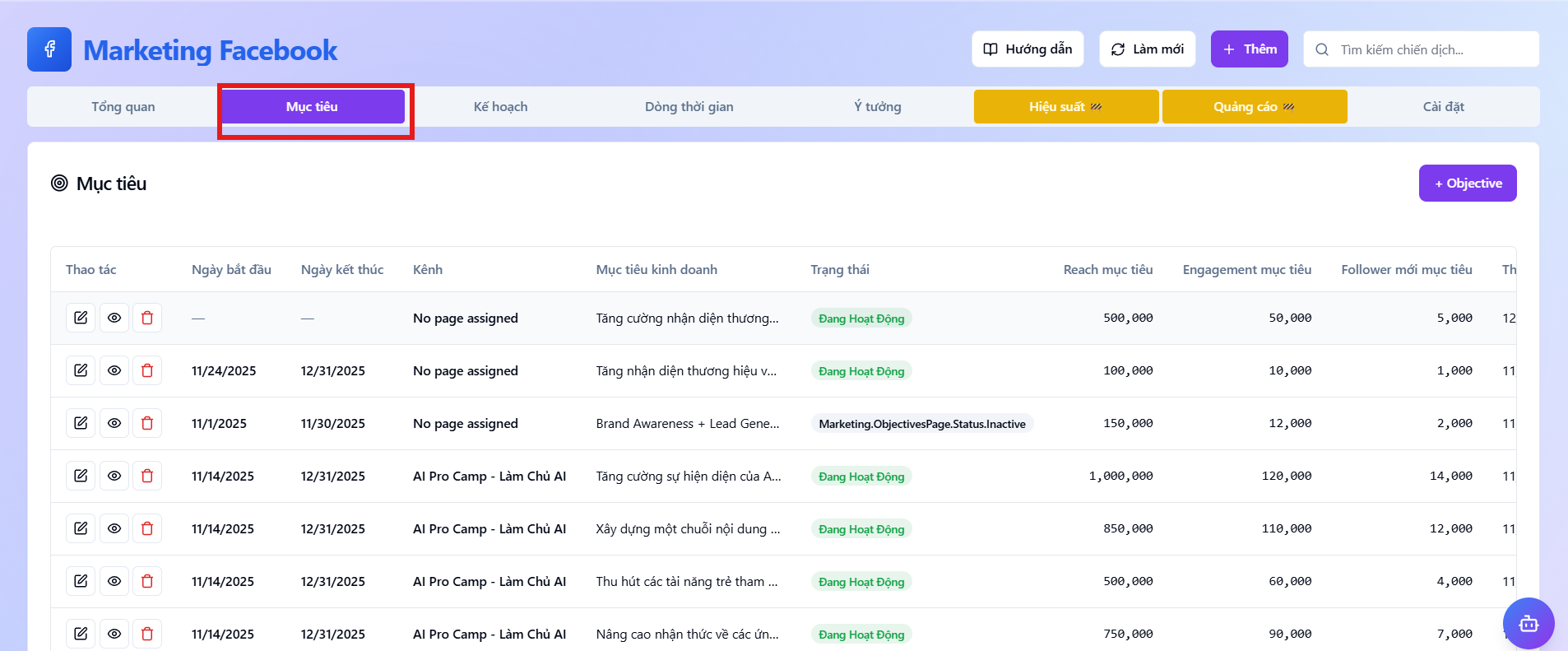Refresh data with the Làm mới button
The image size is (1568, 651).
(1148, 49)
